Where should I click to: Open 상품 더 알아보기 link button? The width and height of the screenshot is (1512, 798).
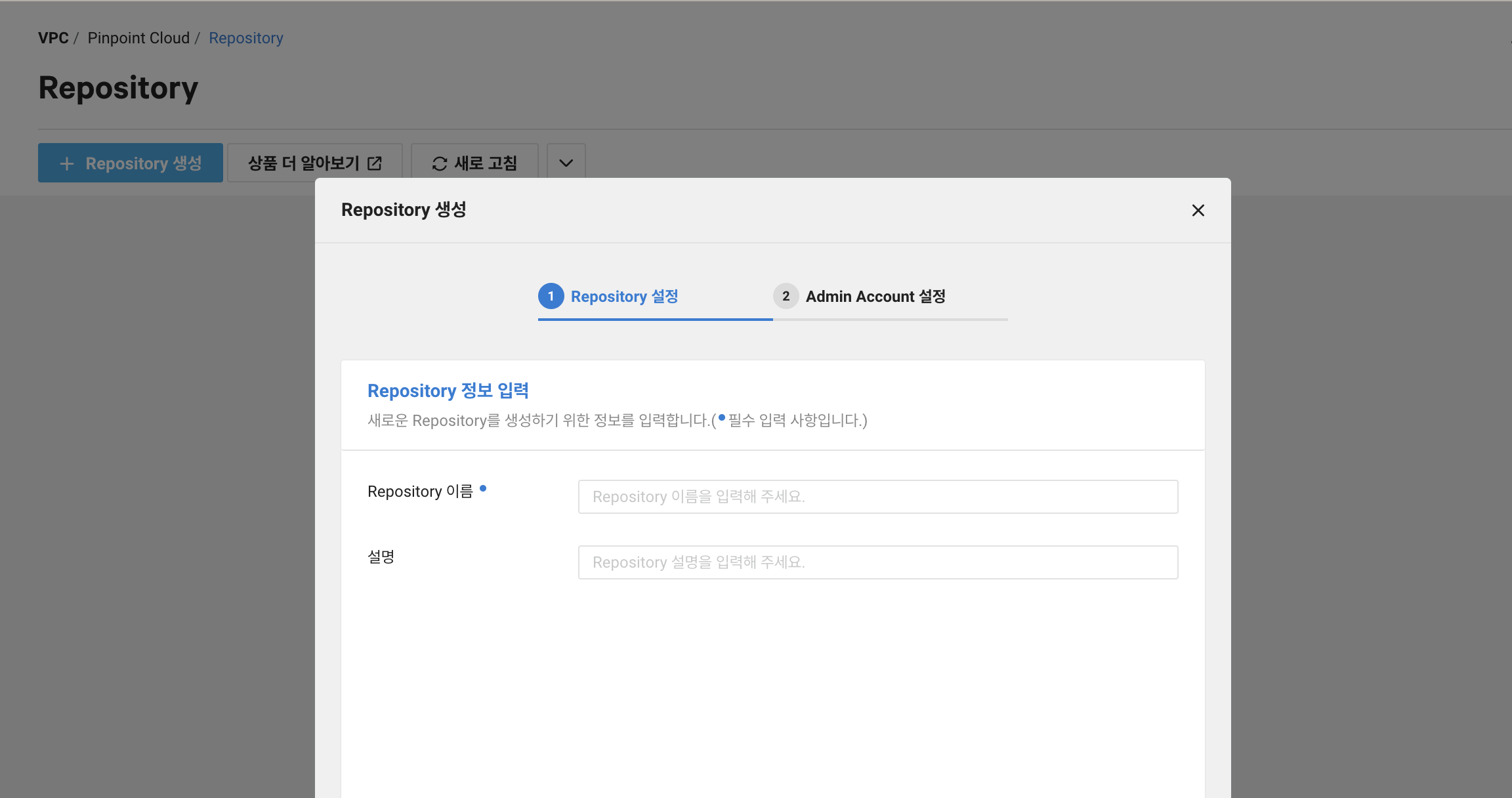click(x=304, y=163)
